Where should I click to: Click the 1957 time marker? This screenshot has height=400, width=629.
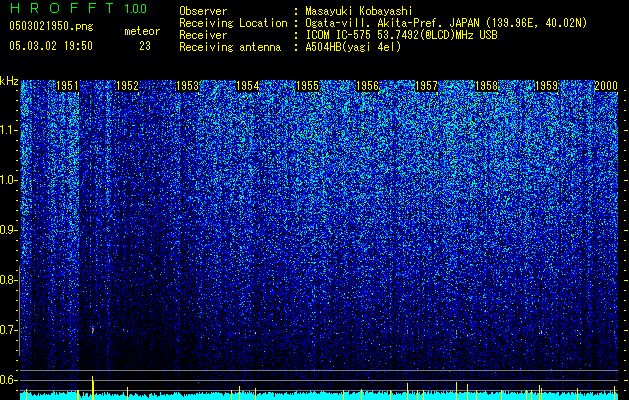click(426, 86)
